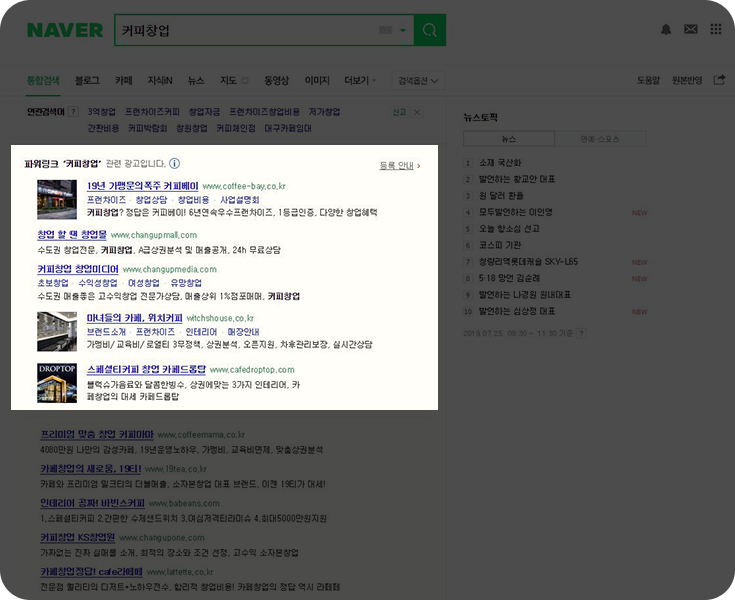Open the 마녀들의 카페, 위치커피 ad link

(135, 318)
